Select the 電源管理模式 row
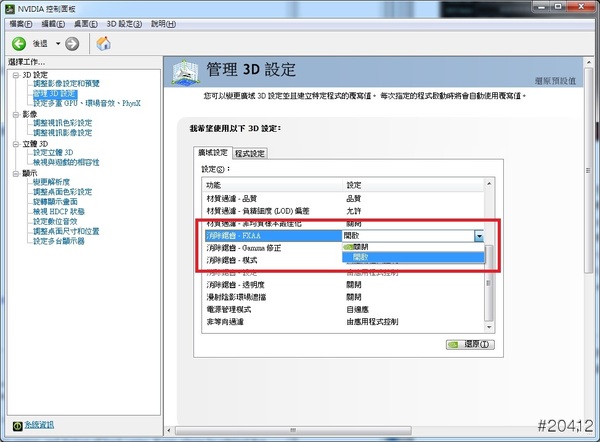 [x=344, y=309]
